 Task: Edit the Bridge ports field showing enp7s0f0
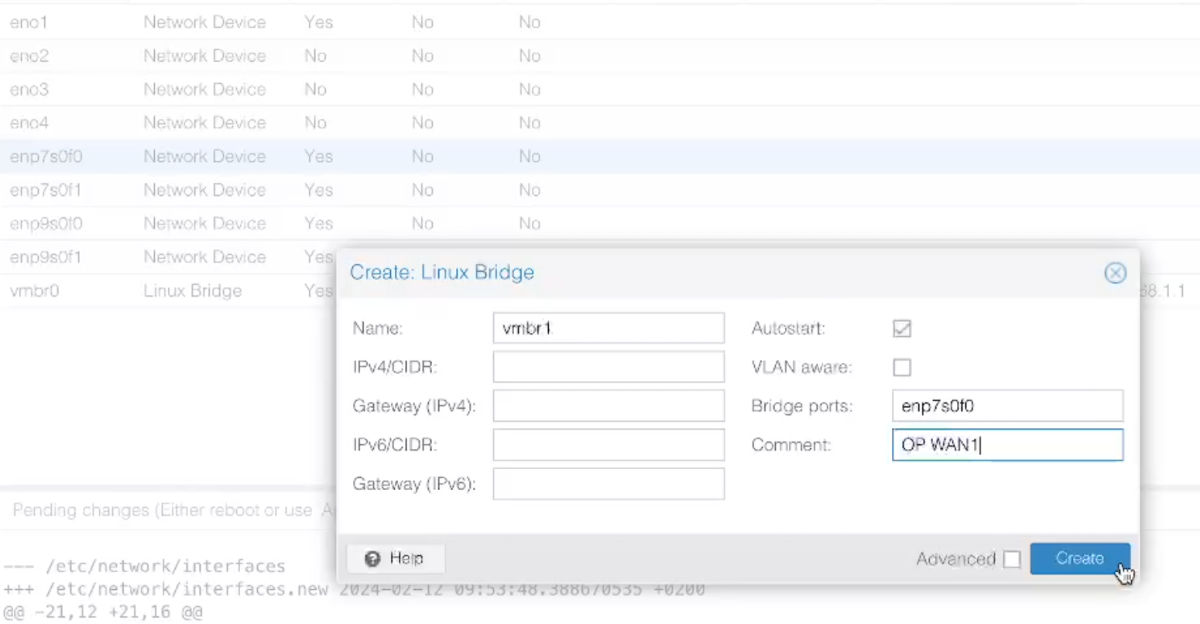pyautogui.click(x=1006, y=405)
